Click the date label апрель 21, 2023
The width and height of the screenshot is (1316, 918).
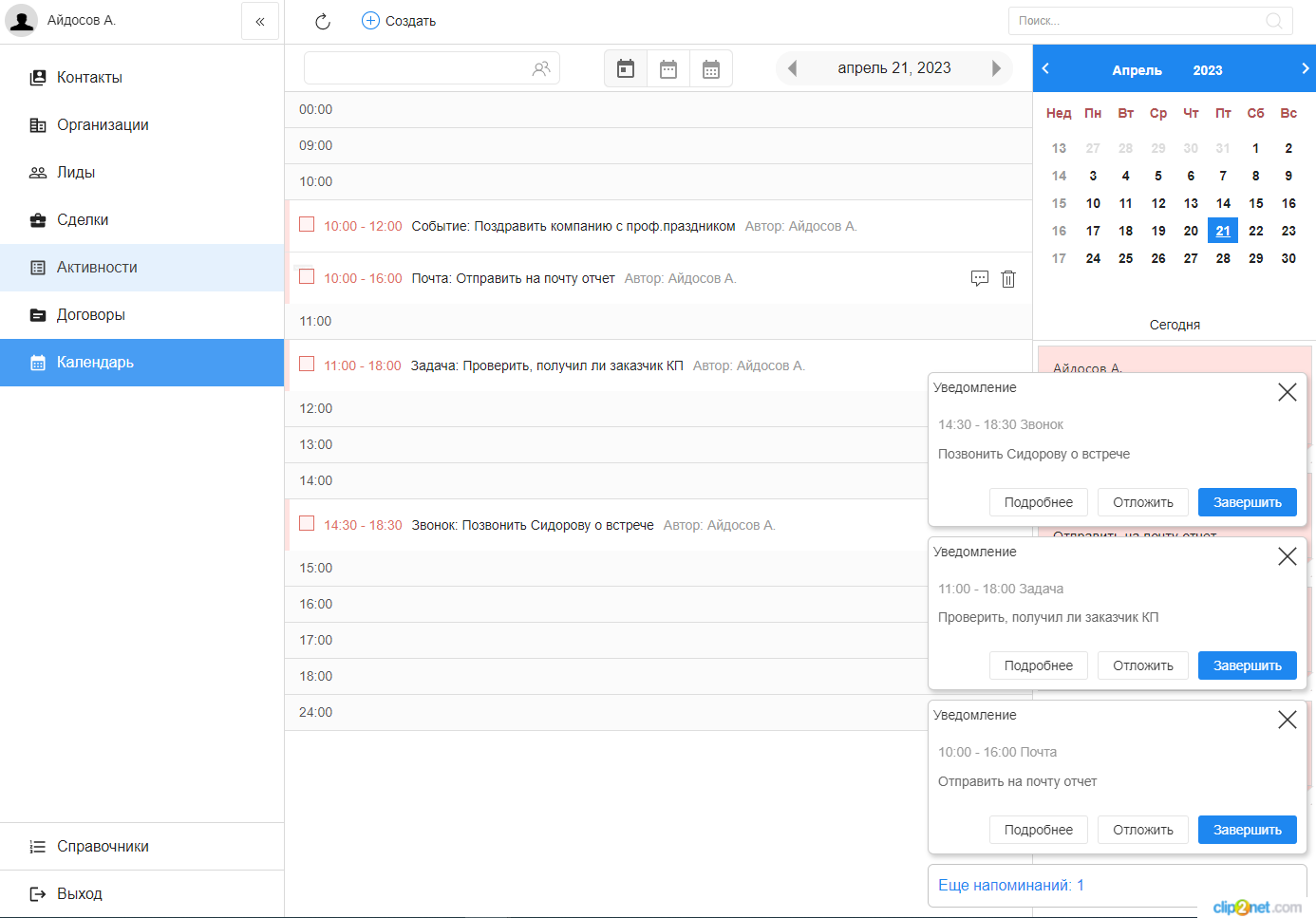pos(894,68)
